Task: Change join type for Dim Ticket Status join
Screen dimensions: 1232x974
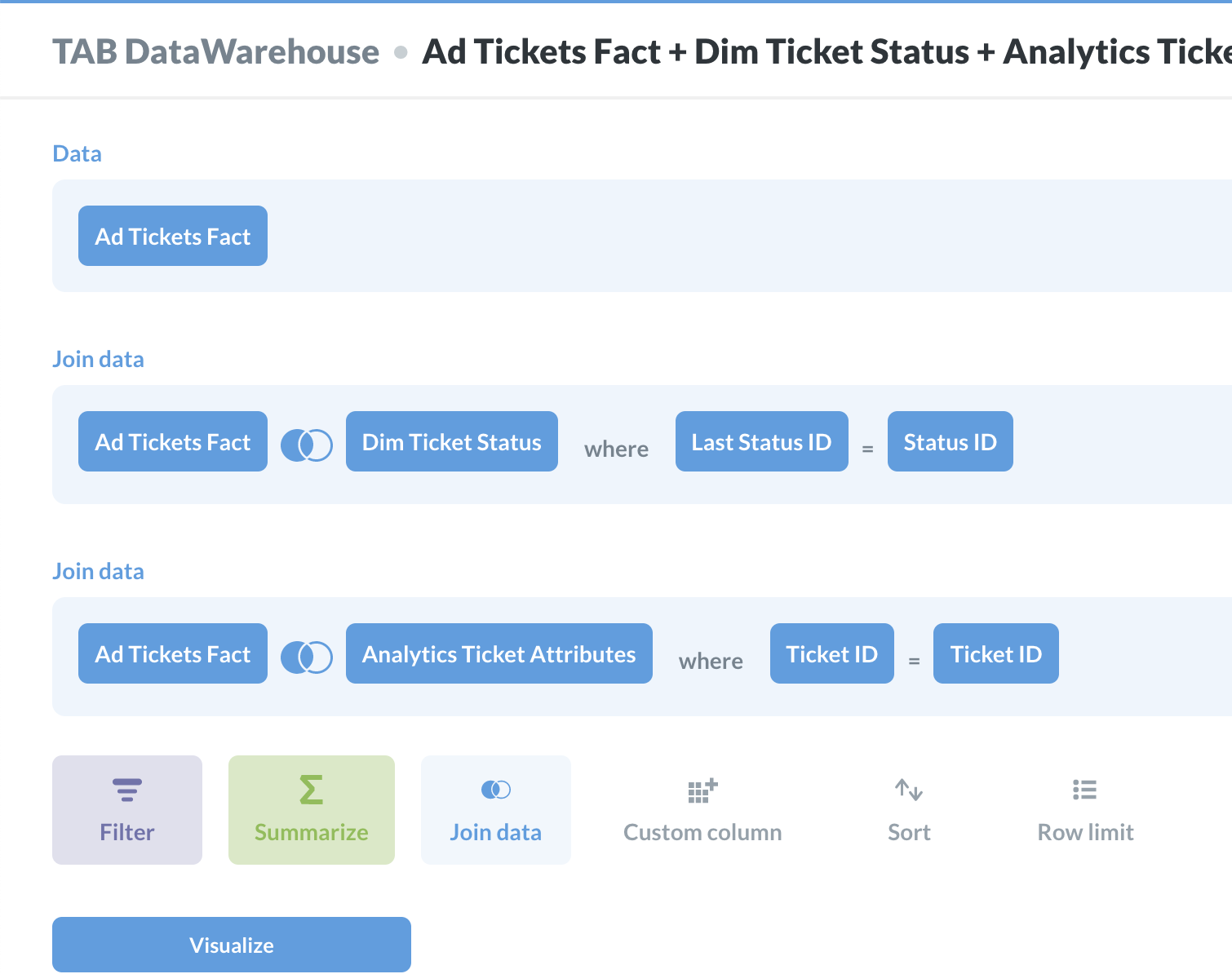Action: [307, 444]
